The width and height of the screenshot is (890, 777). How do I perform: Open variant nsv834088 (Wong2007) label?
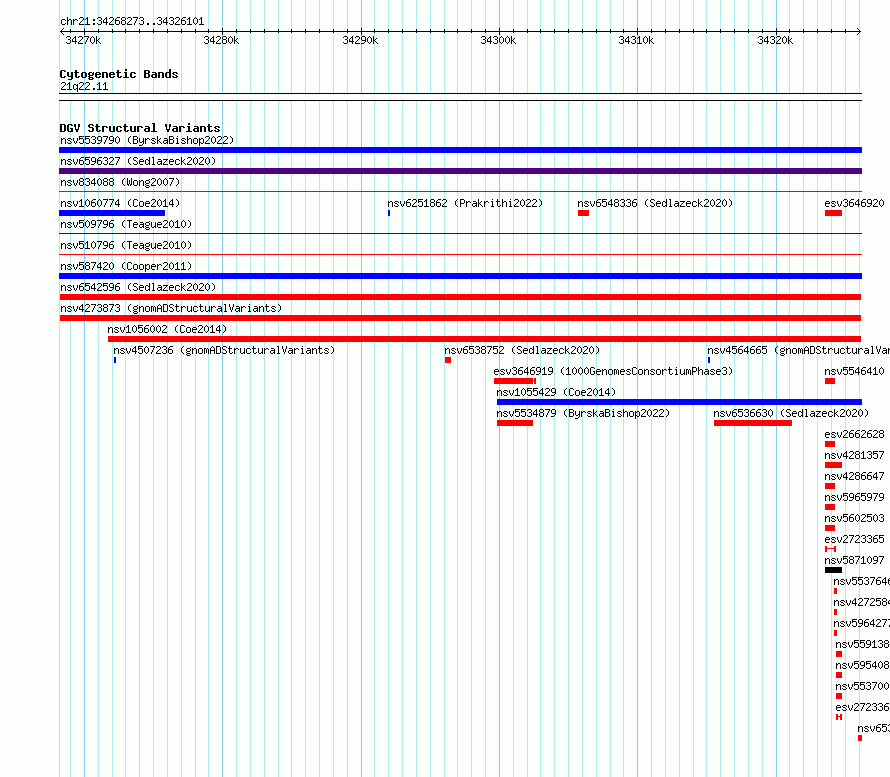[120, 182]
